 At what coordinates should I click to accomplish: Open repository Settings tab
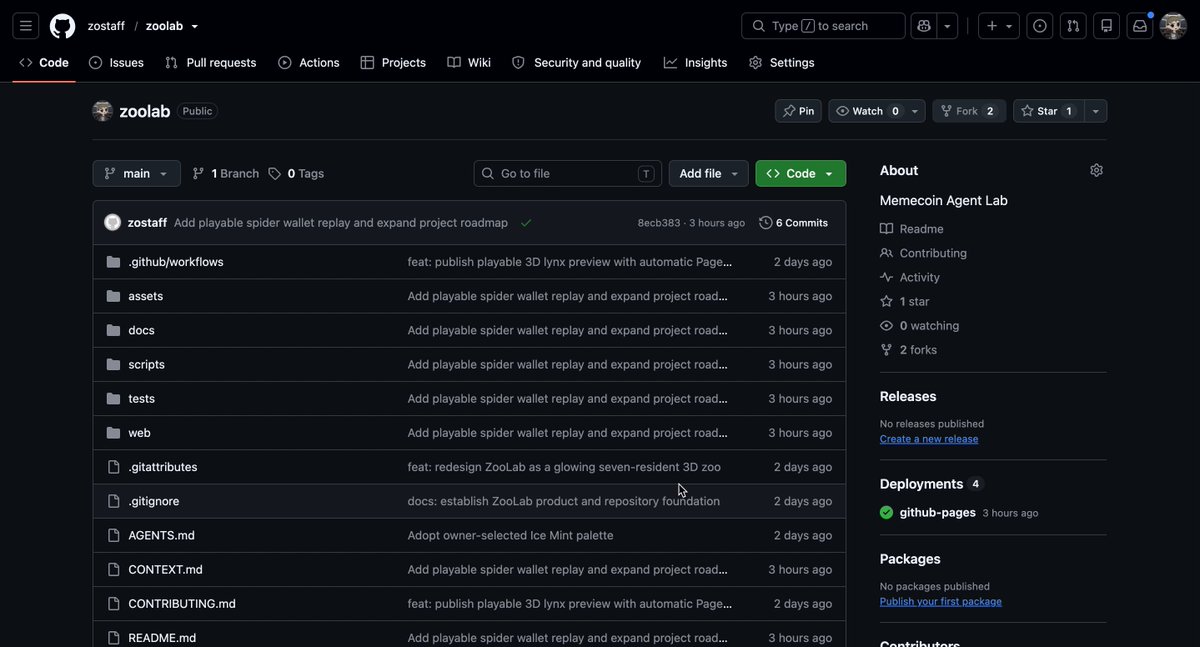click(x=782, y=62)
